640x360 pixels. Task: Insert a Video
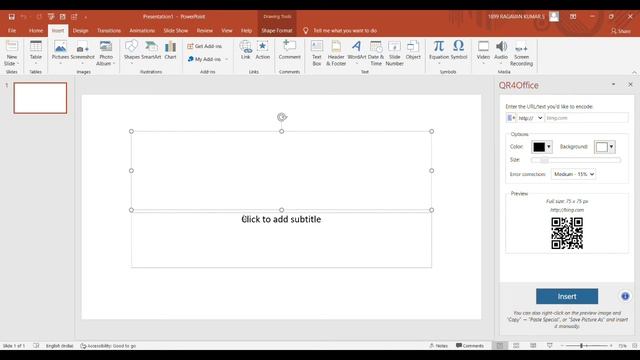[483, 52]
